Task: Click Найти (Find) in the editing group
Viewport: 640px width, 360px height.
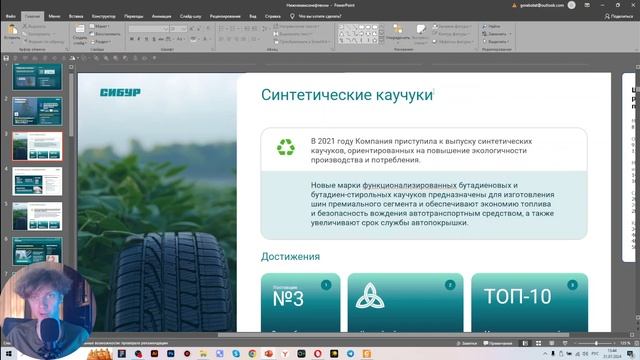Action: 491,27
